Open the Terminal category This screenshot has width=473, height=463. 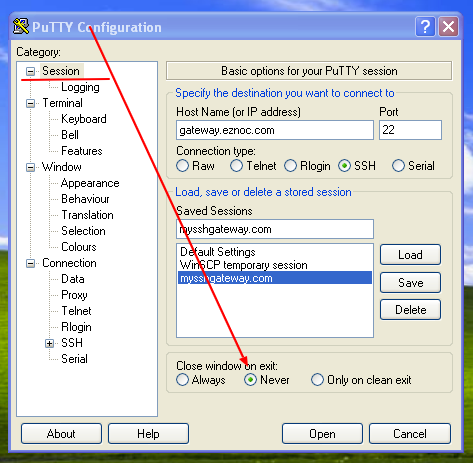pyautogui.click(x=62, y=103)
